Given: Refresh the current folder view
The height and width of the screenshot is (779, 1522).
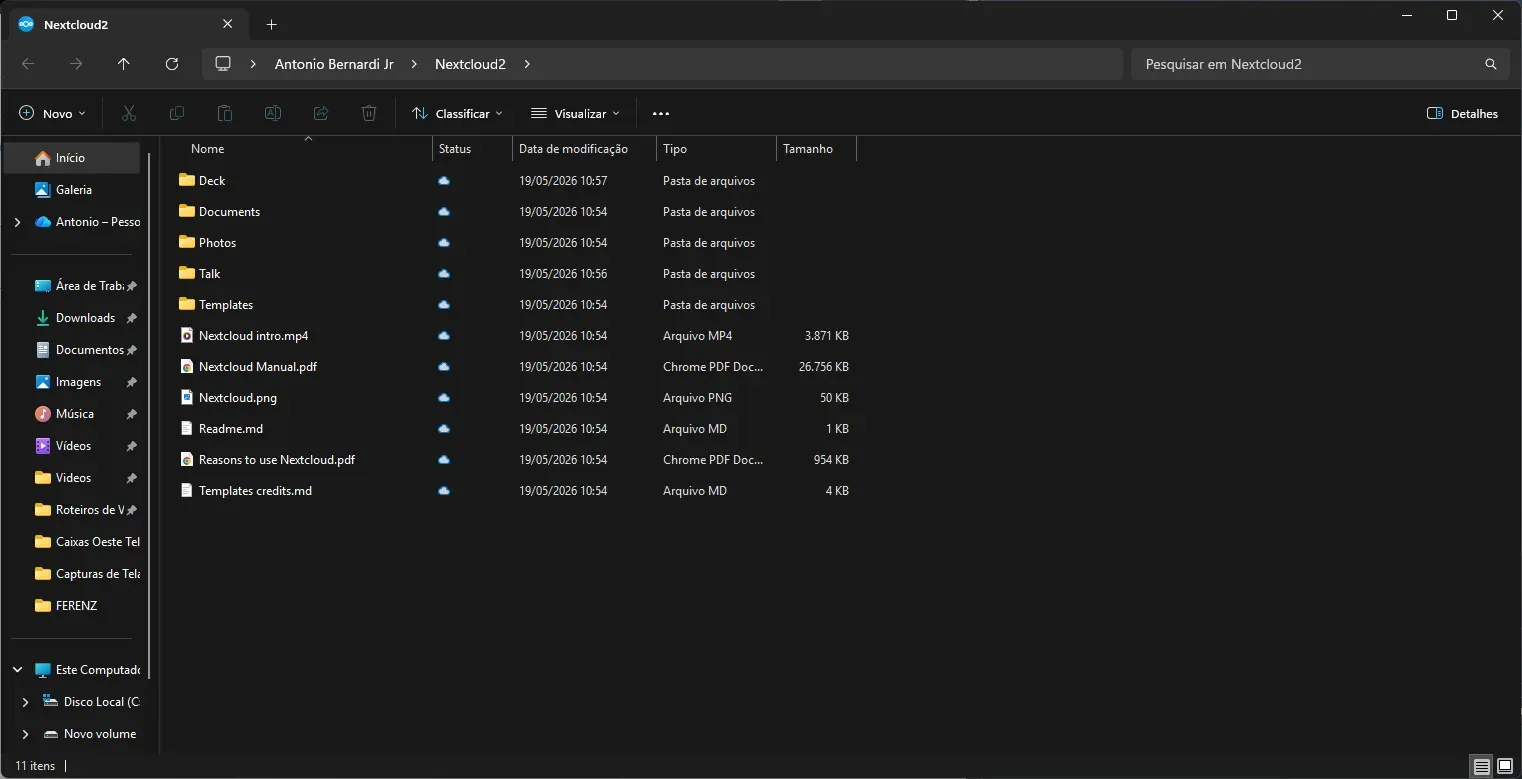Looking at the screenshot, I should pos(172,64).
